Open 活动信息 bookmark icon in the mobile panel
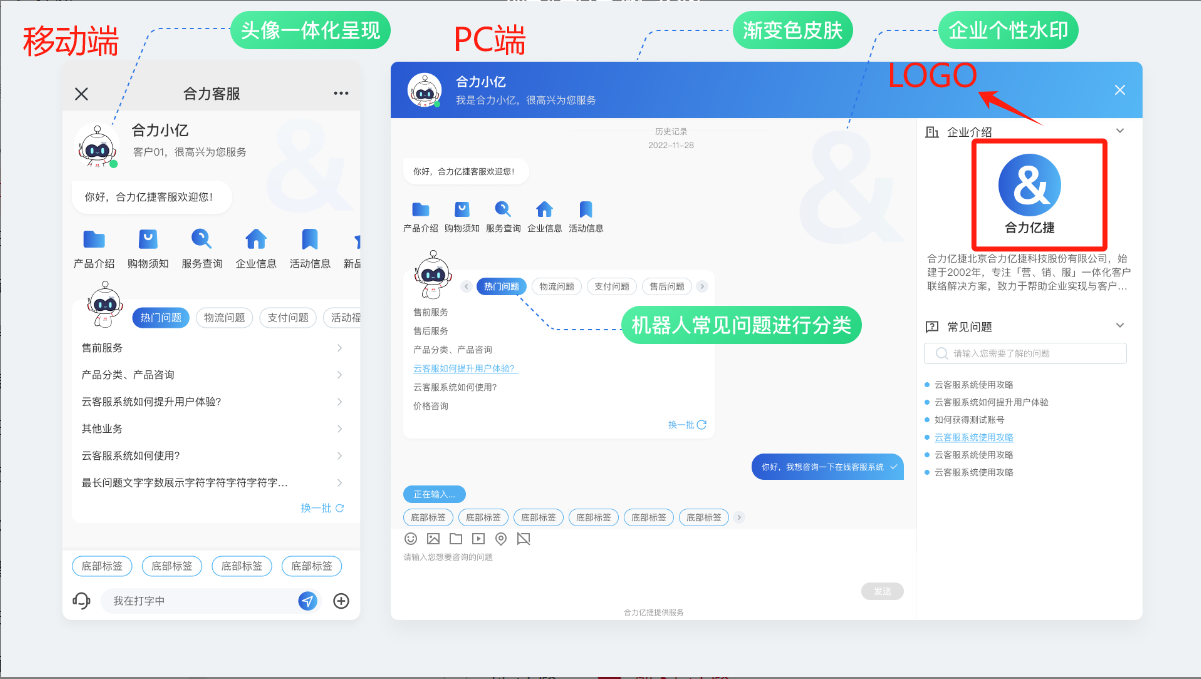 coord(310,239)
